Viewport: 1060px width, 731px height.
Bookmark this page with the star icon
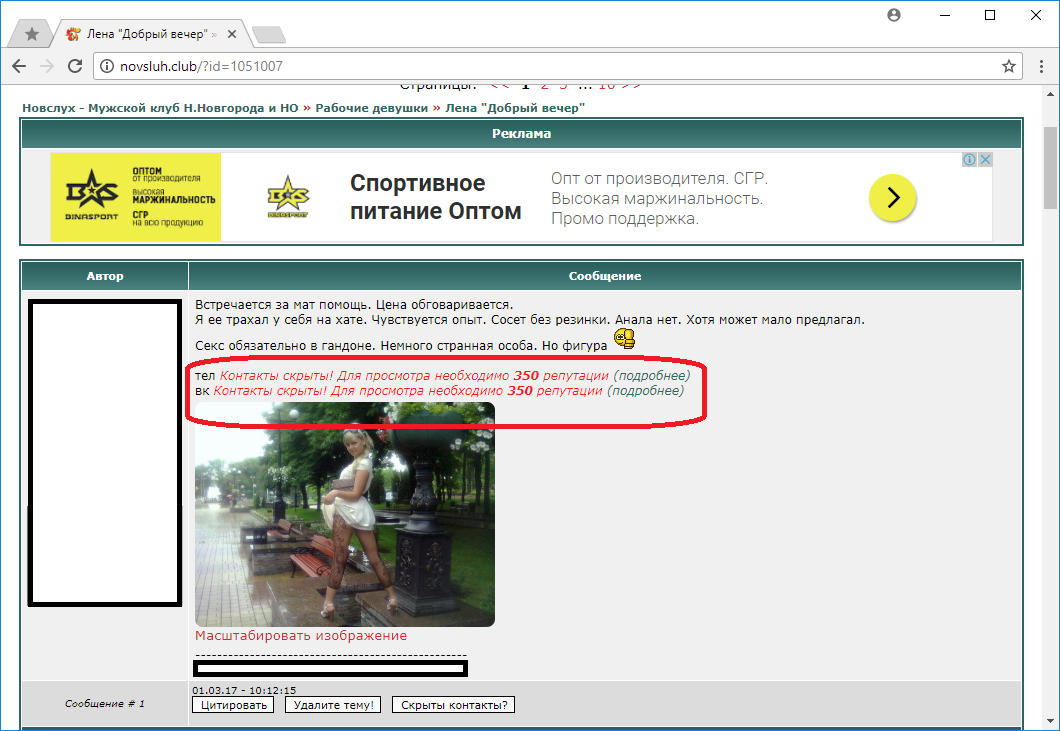pos(1008,66)
